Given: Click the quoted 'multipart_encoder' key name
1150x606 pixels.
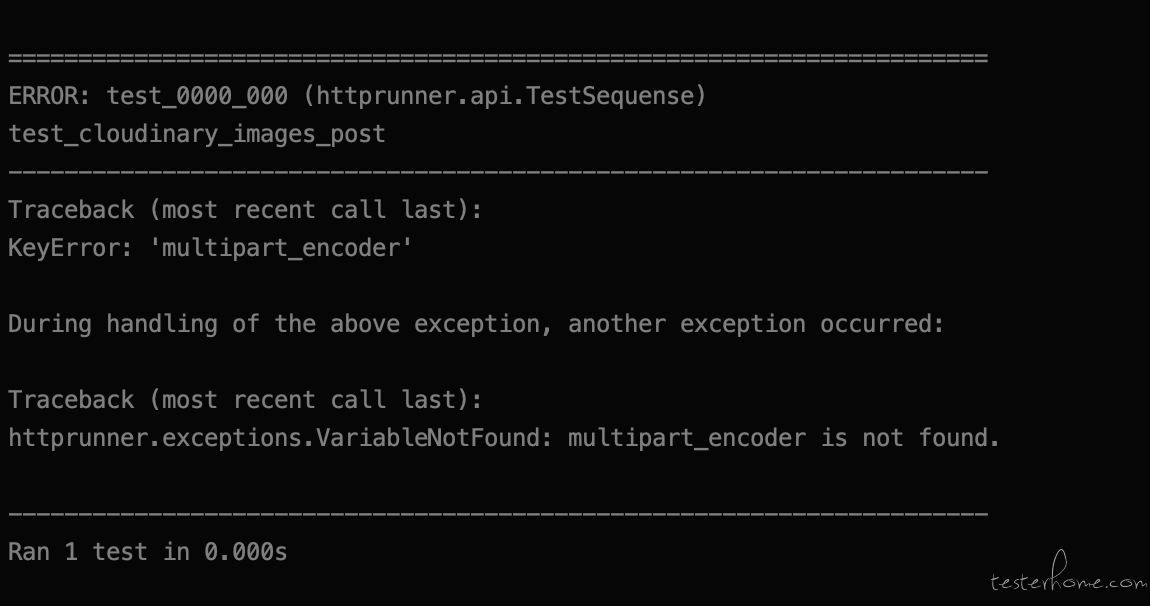Looking at the screenshot, I should pyautogui.click(x=281, y=248).
